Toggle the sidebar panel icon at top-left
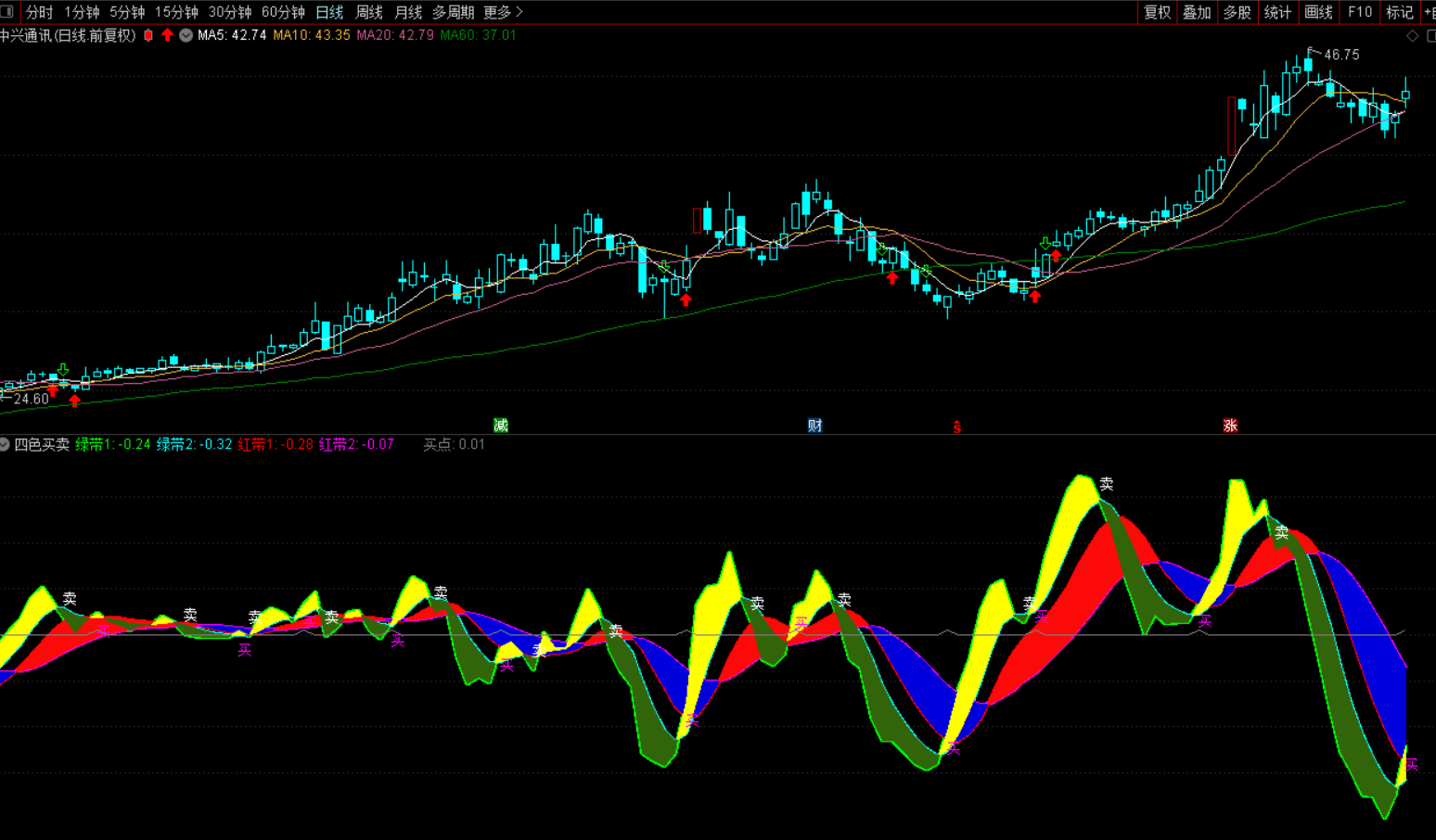Viewport: 1436px width, 840px height. click(6, 12)
